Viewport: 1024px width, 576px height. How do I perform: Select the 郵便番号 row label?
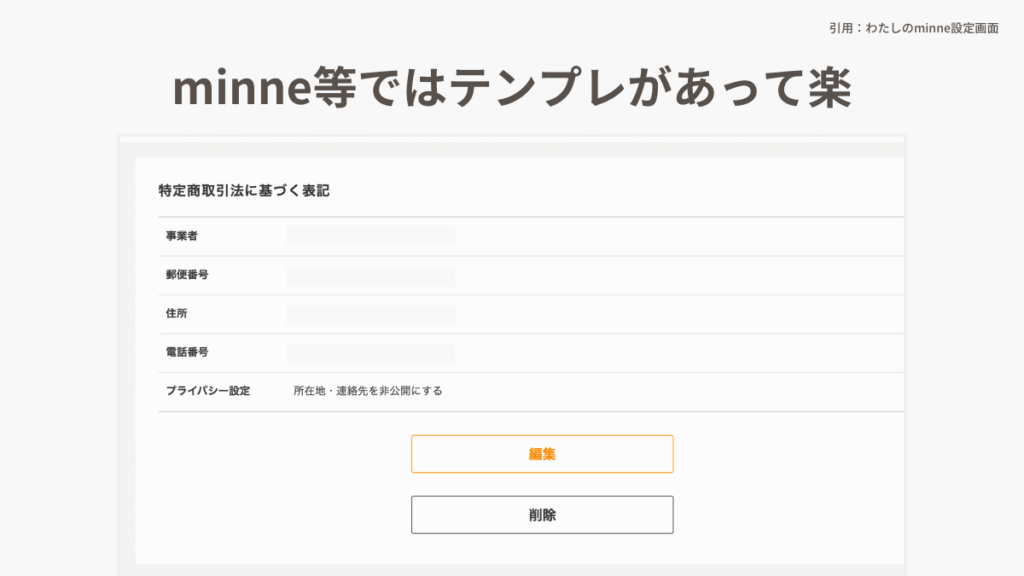[x=187, y=275]
